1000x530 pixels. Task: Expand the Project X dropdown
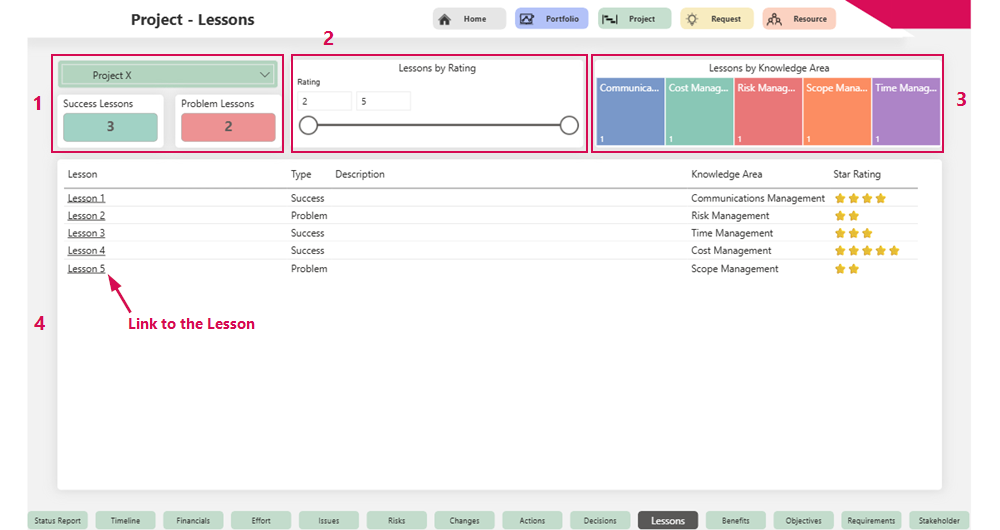tap(264, 75)
